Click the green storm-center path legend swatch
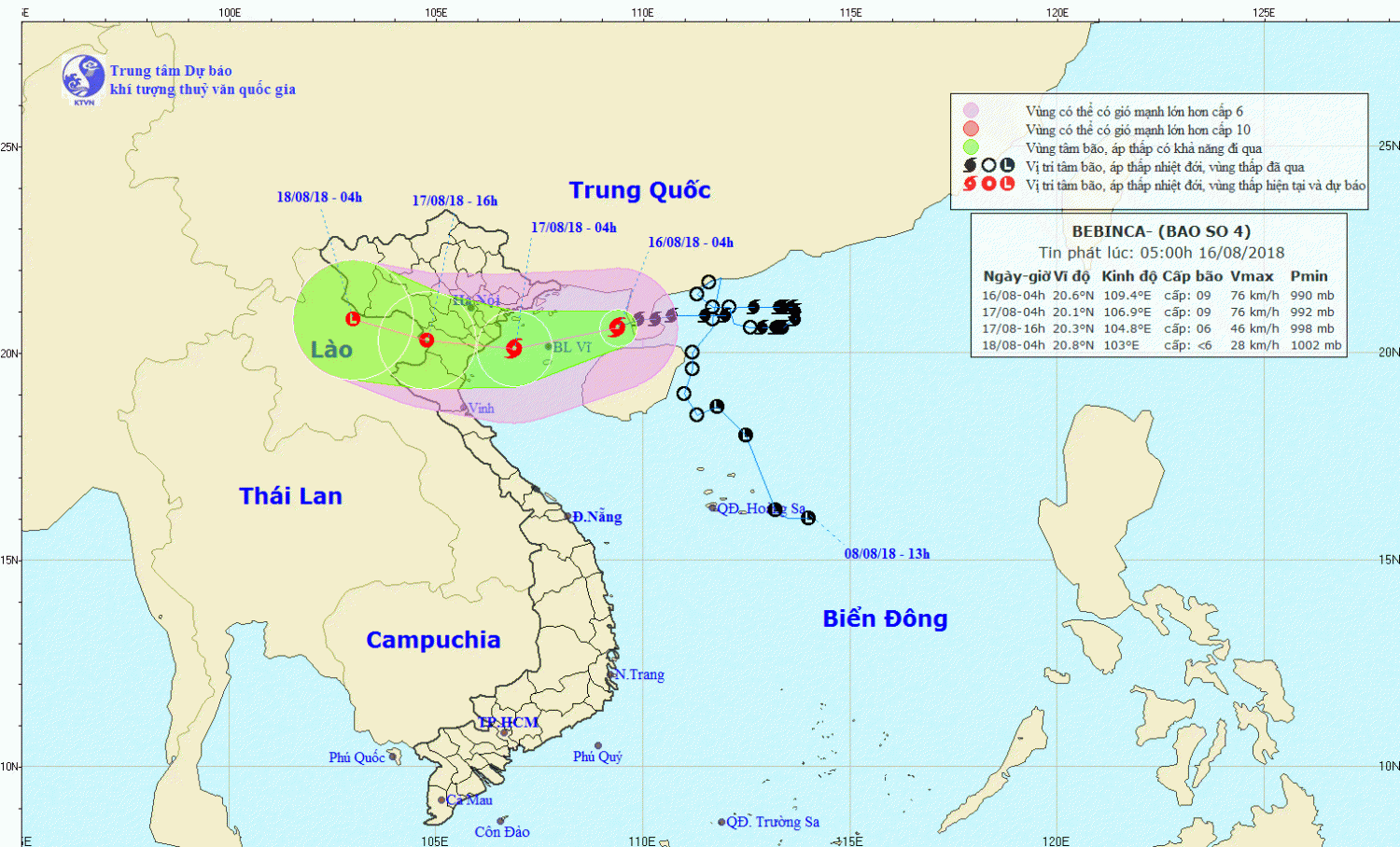Screen dimensions: 1400x847 tap(971, 147)
